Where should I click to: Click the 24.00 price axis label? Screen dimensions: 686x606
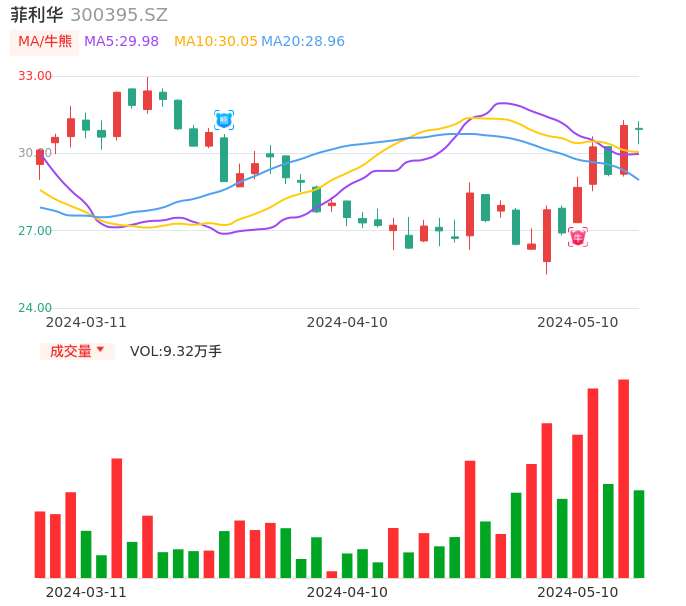(x=36, y=308)
